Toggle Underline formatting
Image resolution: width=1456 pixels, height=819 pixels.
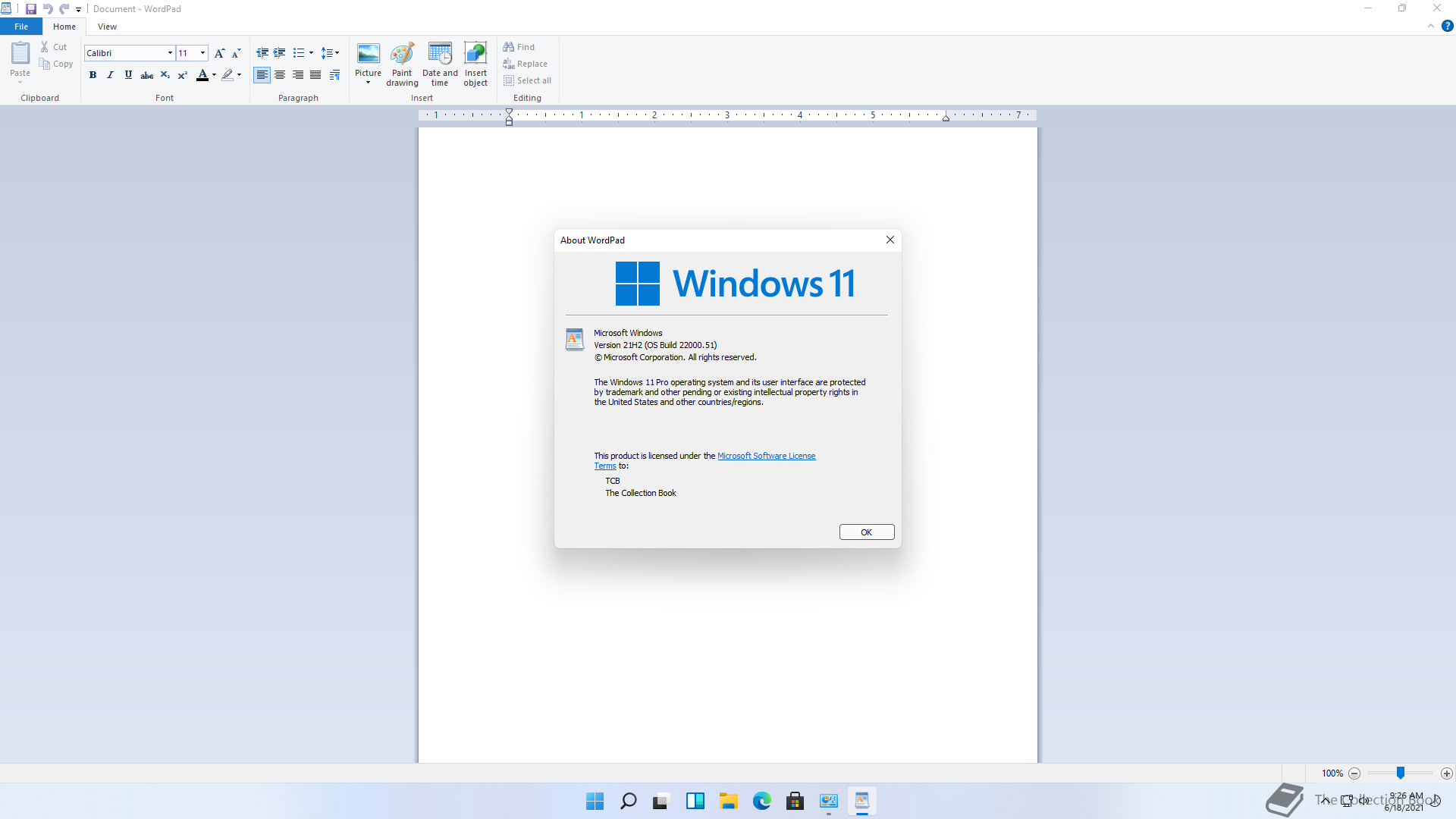coord(128,75)
